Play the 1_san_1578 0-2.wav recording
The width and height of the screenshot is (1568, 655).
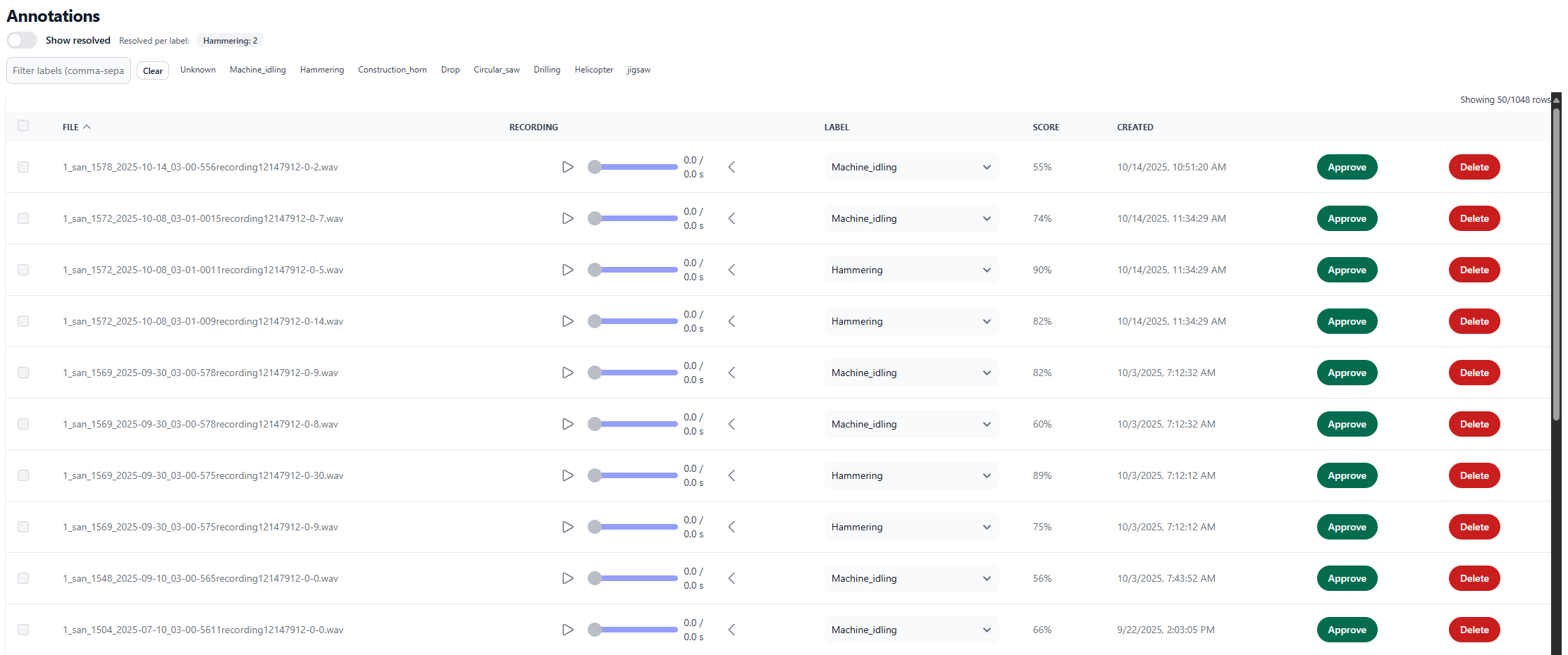pyautogui.click(x=567, y=167)
